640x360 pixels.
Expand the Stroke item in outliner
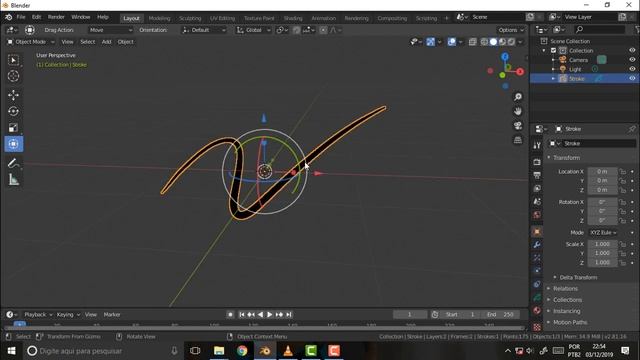pos(553,78)
